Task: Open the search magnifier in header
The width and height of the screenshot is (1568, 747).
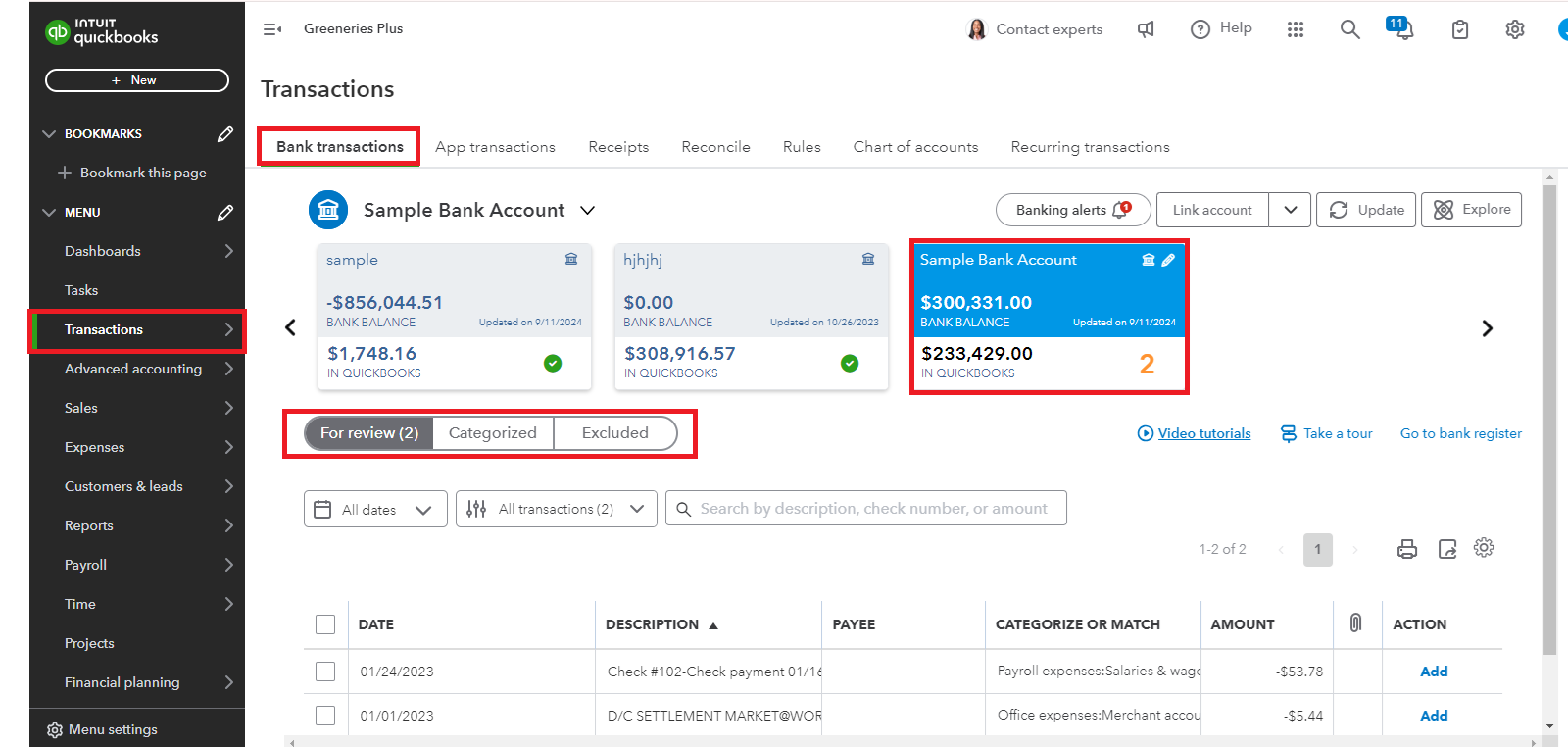Action: [1350, 29]
